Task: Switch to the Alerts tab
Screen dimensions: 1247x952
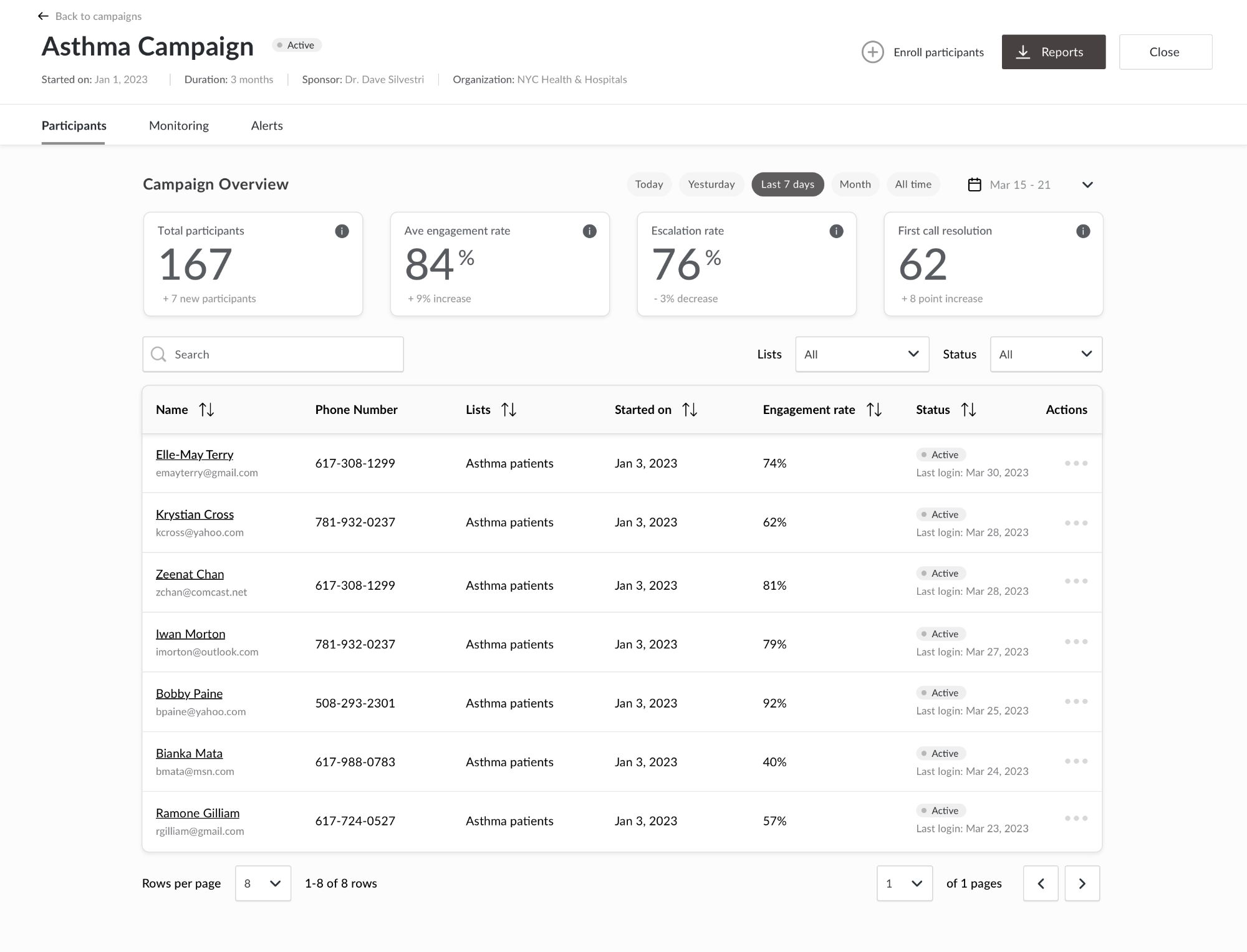Action: [x=267, y=125]
